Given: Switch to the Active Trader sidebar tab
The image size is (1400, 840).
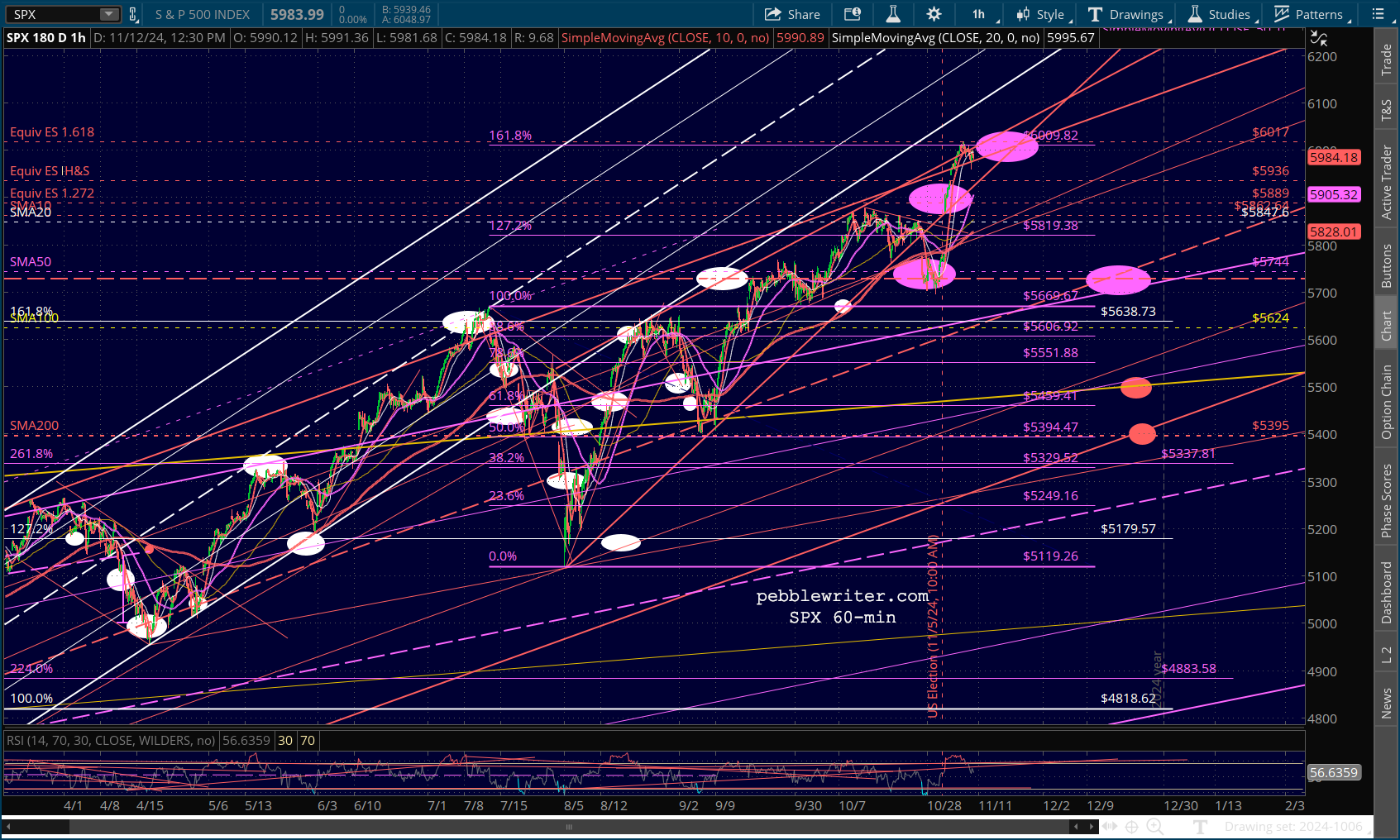Looking at the screenshot, I should pos(1387,183).
